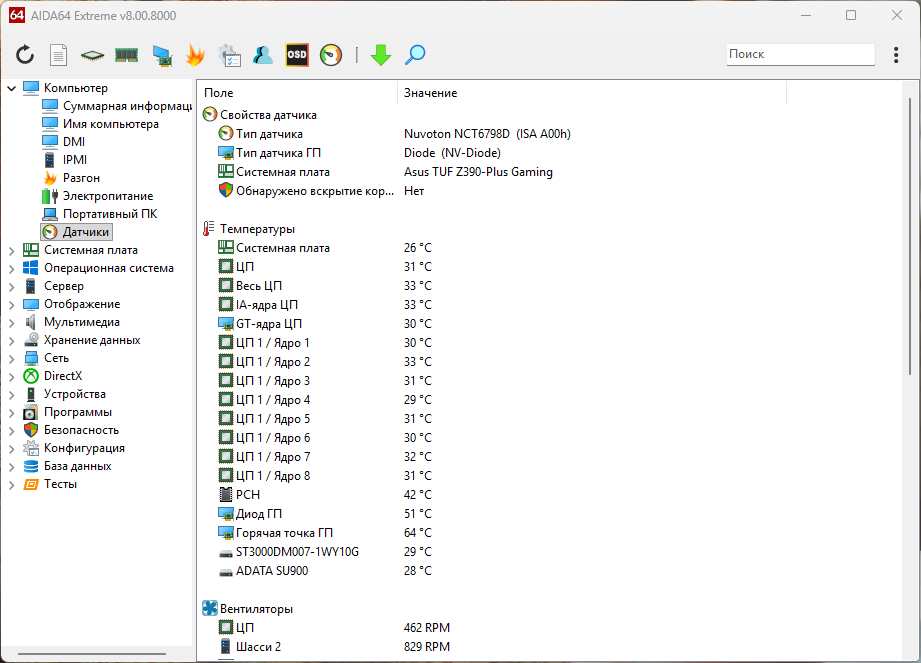Click the Refresh toolbar icon

click(x=25, y=55)
